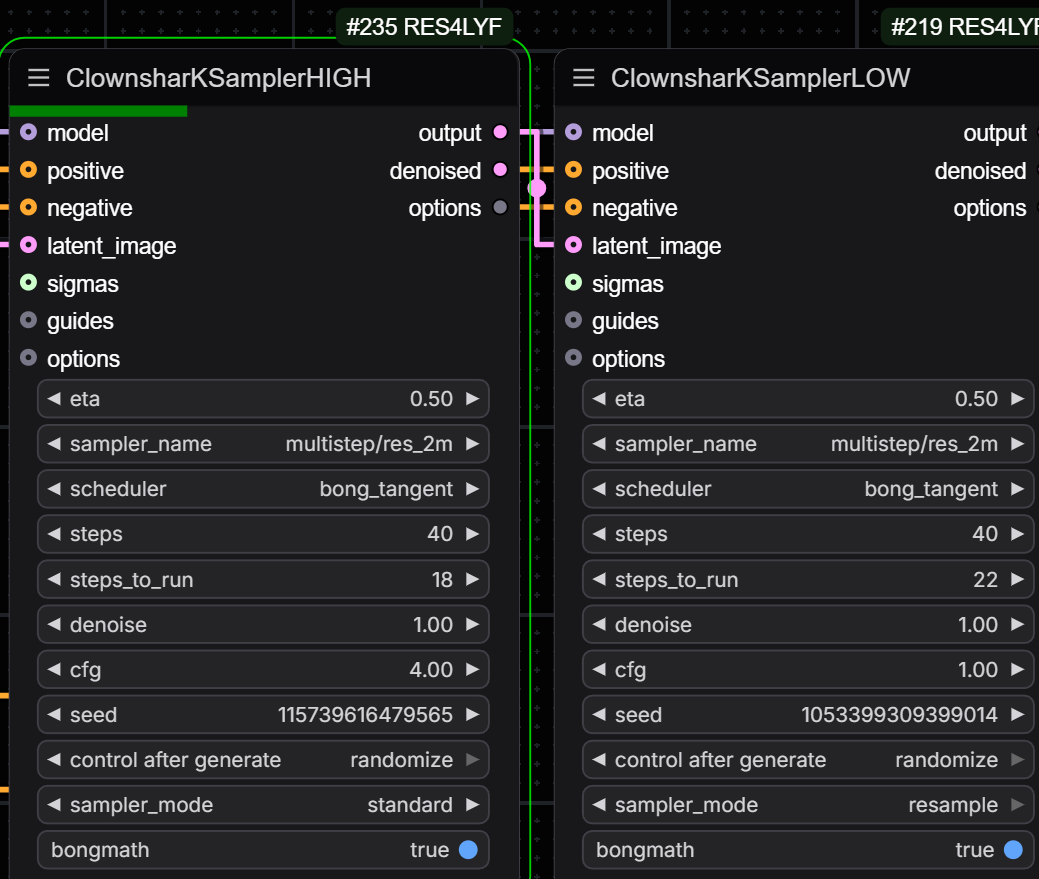
Task: Click the #235 RES4LYF badge
Action: pyautogui.click(x=424, y=26)
